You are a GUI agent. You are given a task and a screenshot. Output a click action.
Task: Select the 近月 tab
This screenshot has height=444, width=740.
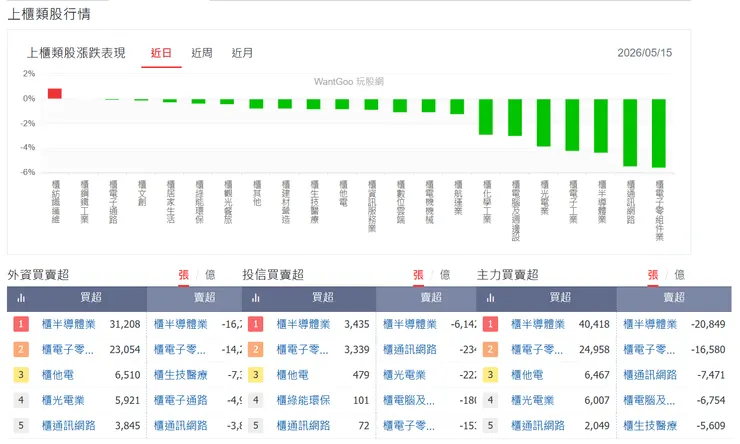click(242, 53)
